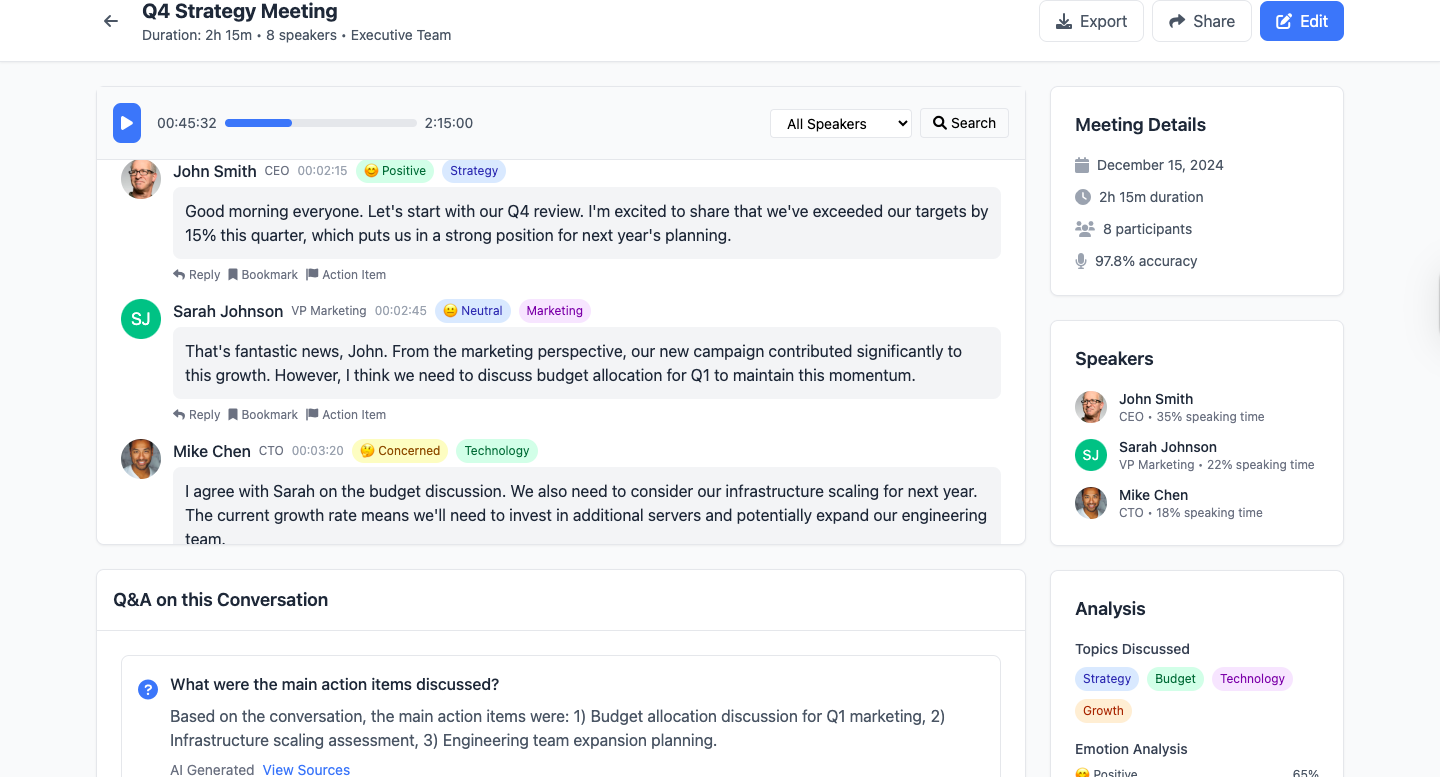This screenshot has width=1440, height=777.
Task: Reply to Sarah Johnson's message
Action: (196, 415)
